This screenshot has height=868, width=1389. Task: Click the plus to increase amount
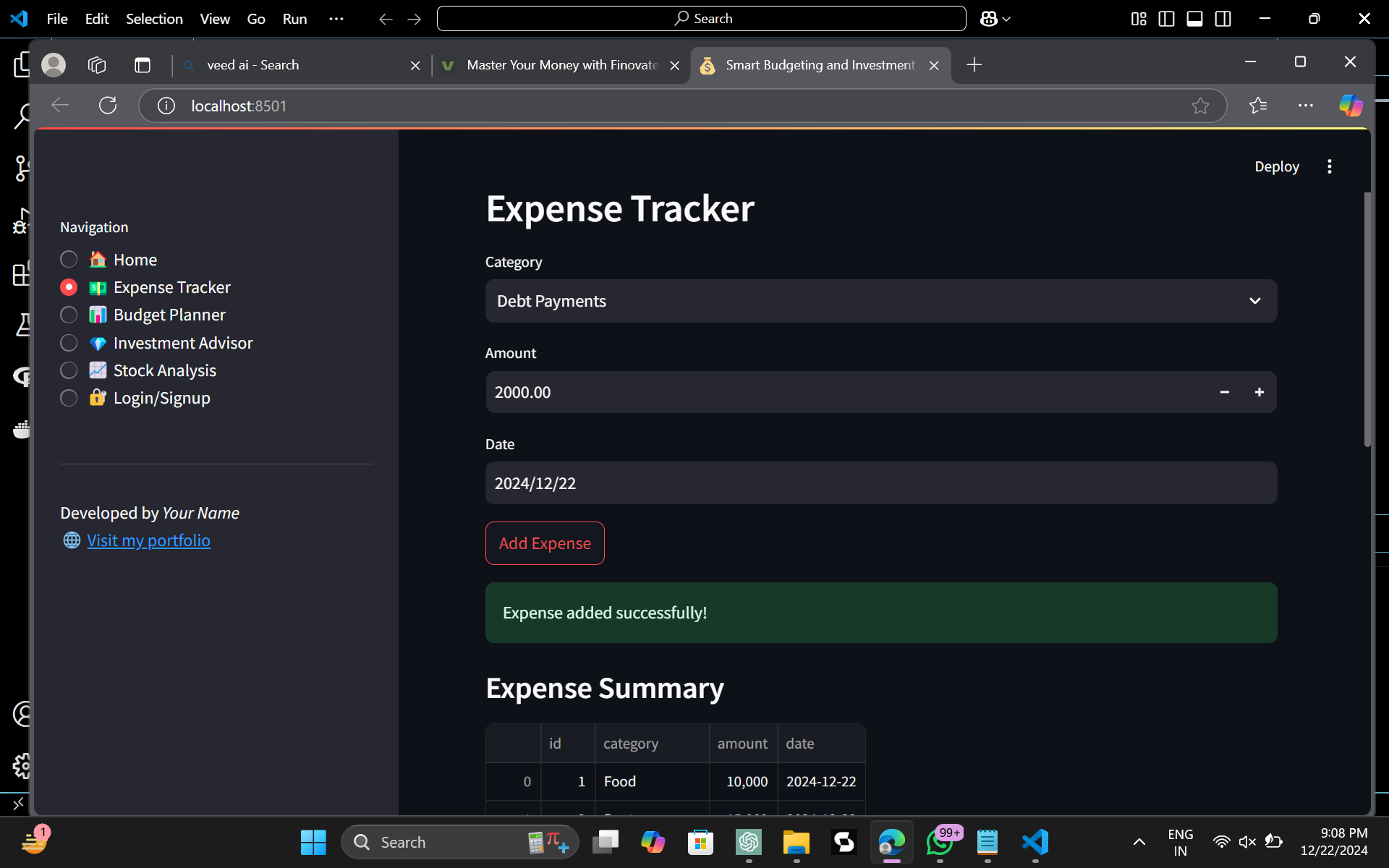tap(1259, 392)
